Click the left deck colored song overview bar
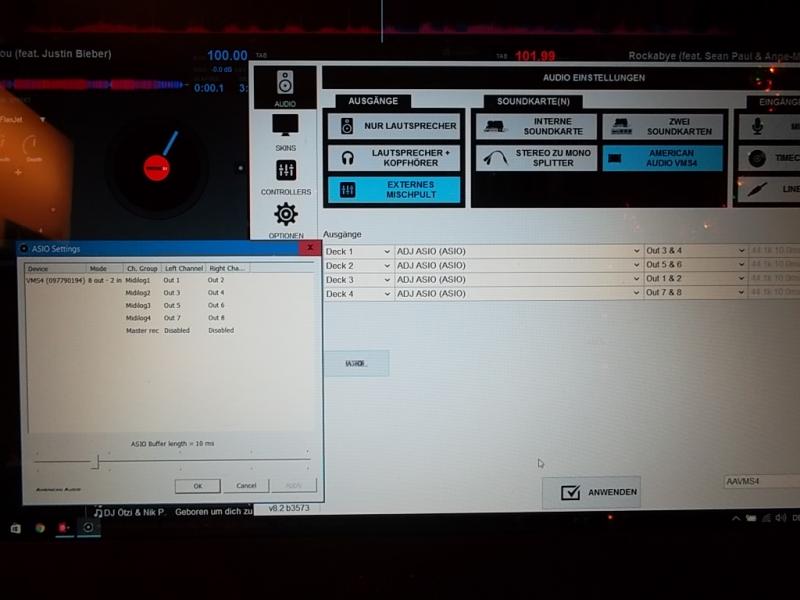The height and width of the screenshot is (600, 800). (94, 84)
